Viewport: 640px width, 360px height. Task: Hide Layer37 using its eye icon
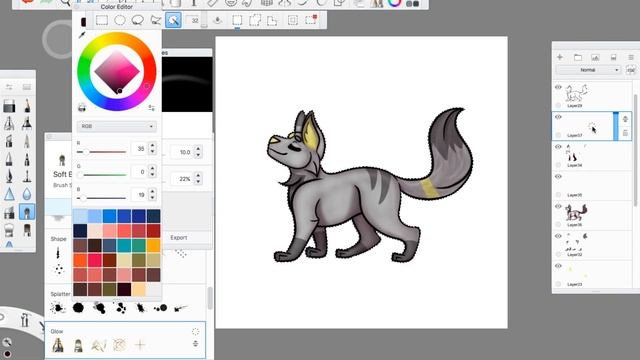(x=558, y=117)
